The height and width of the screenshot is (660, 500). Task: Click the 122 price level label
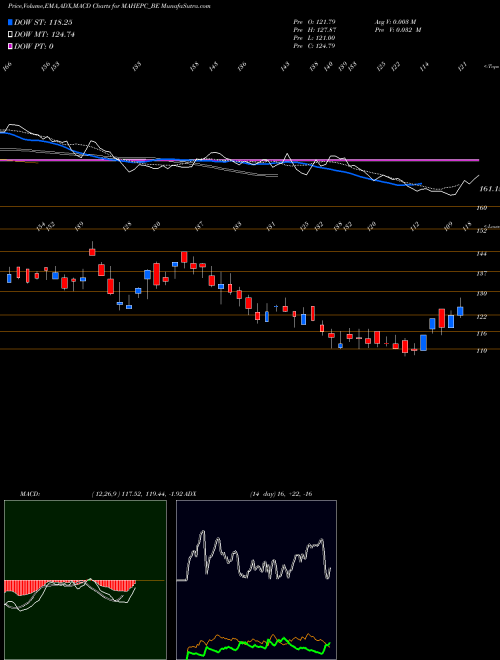481,317
